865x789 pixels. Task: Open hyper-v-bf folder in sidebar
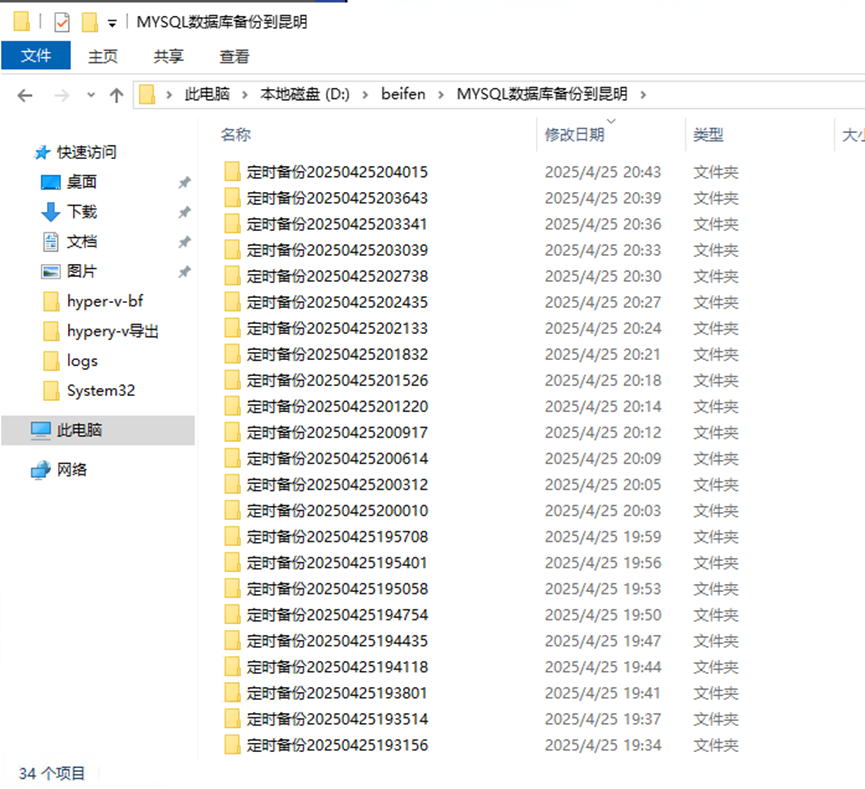[105, 301]
